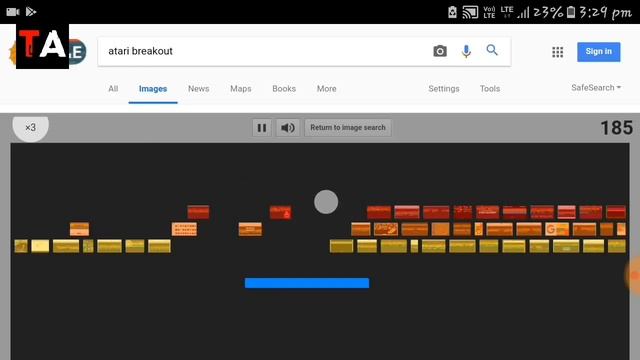Tap the battery status icon

[x=571, y=12]
